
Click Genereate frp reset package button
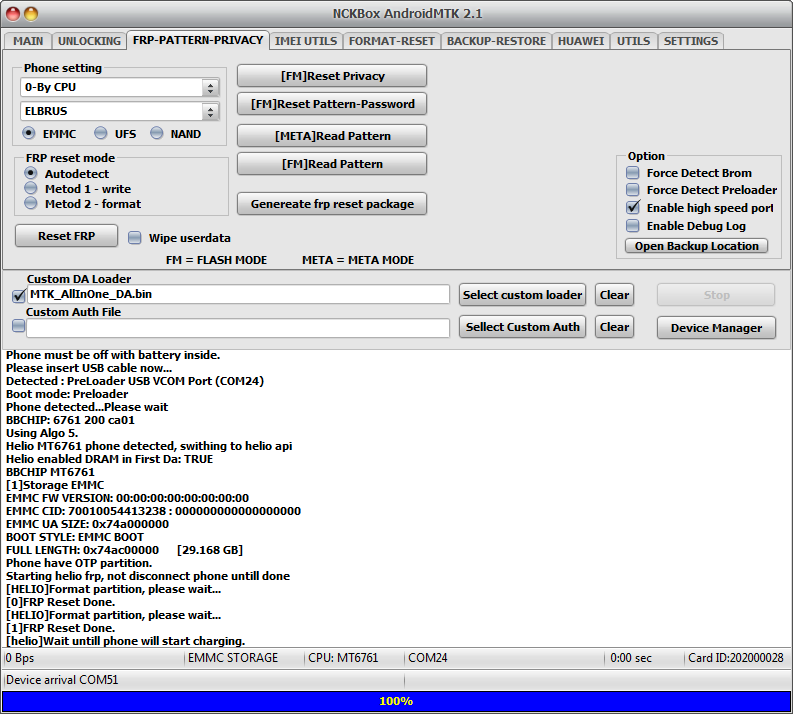tap(332, 204)
